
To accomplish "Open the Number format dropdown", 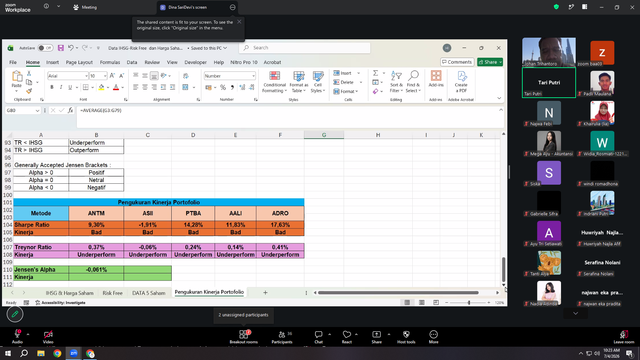I will (x=253, y=76).
